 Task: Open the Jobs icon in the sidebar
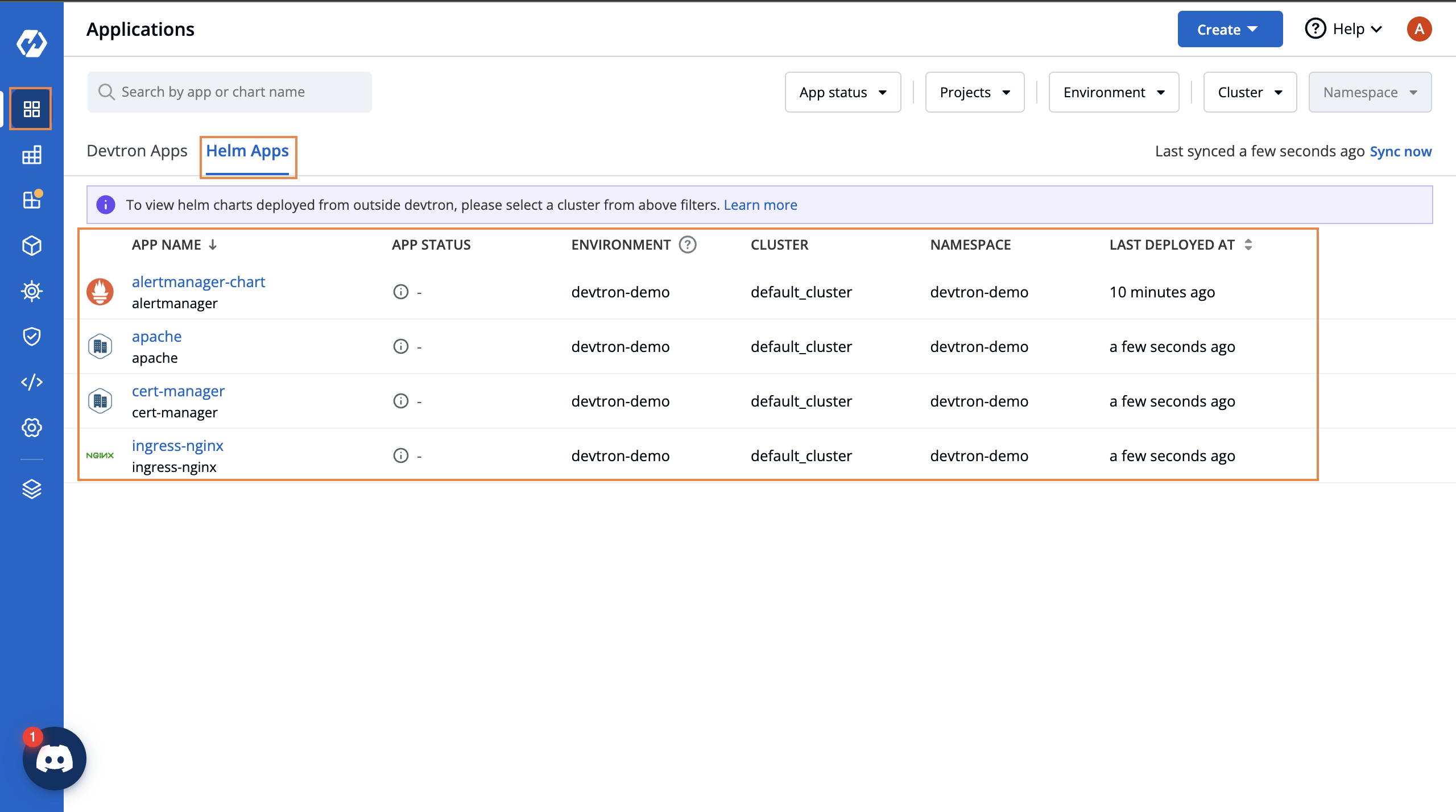coord(31,155)
